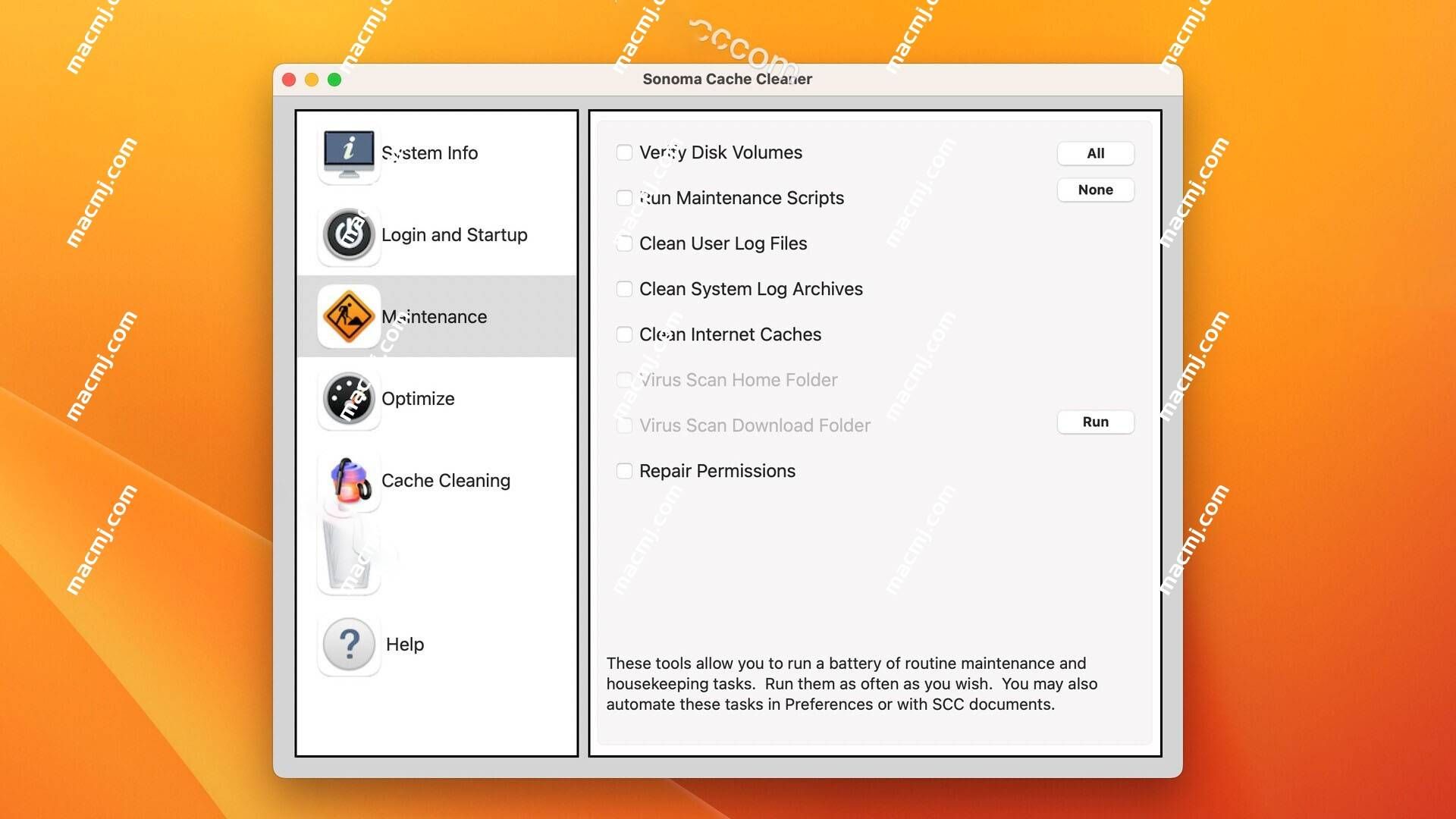The height and width of the screenshot is (819, 1456).
Task: Check Virus Scan Download Folder option
Action: (x=624, y=425)
